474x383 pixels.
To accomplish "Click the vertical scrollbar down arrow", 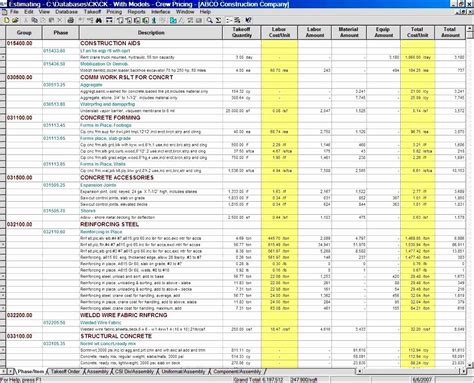I will click(x=470, y=365).
